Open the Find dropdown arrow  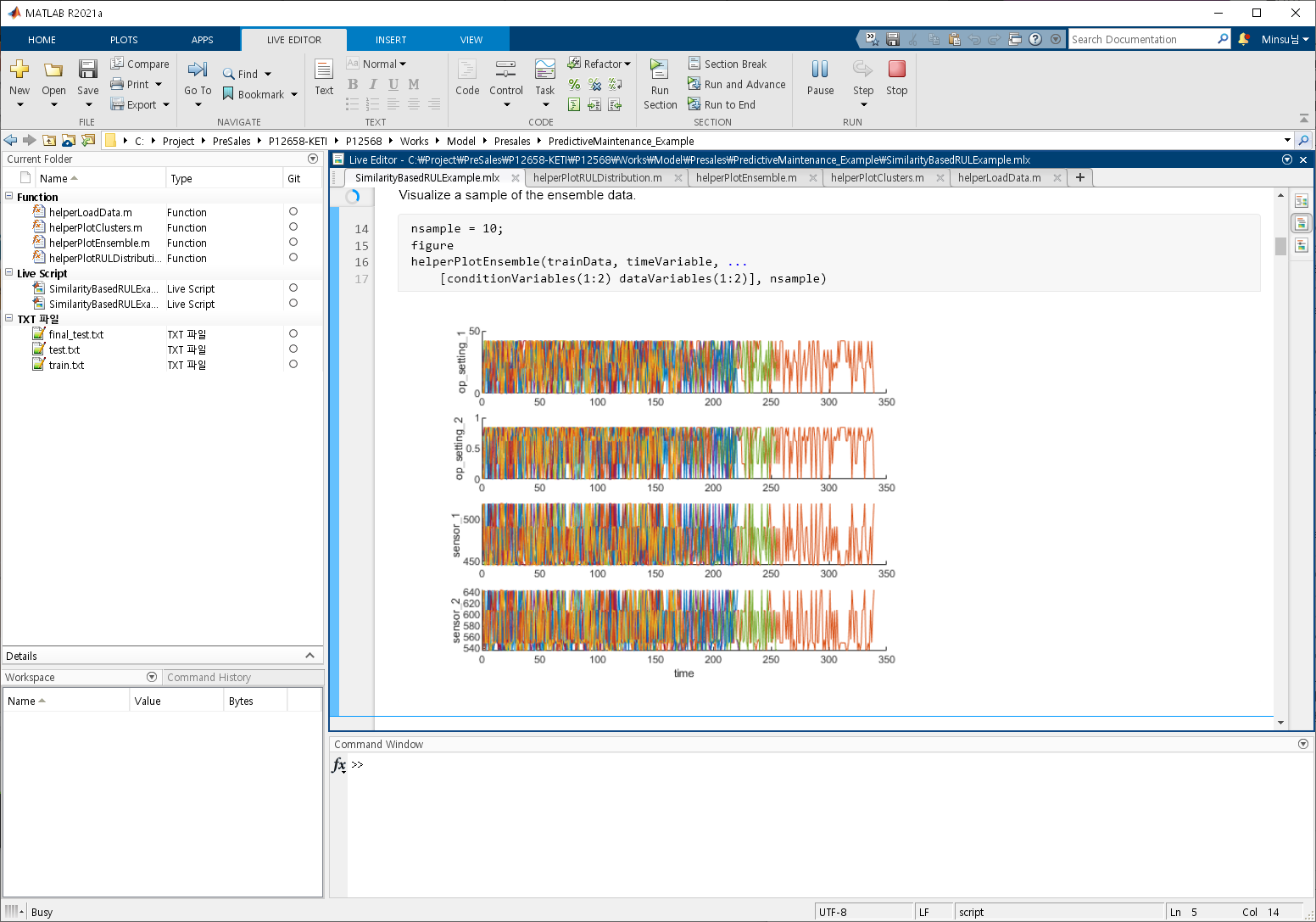point(268,75)
